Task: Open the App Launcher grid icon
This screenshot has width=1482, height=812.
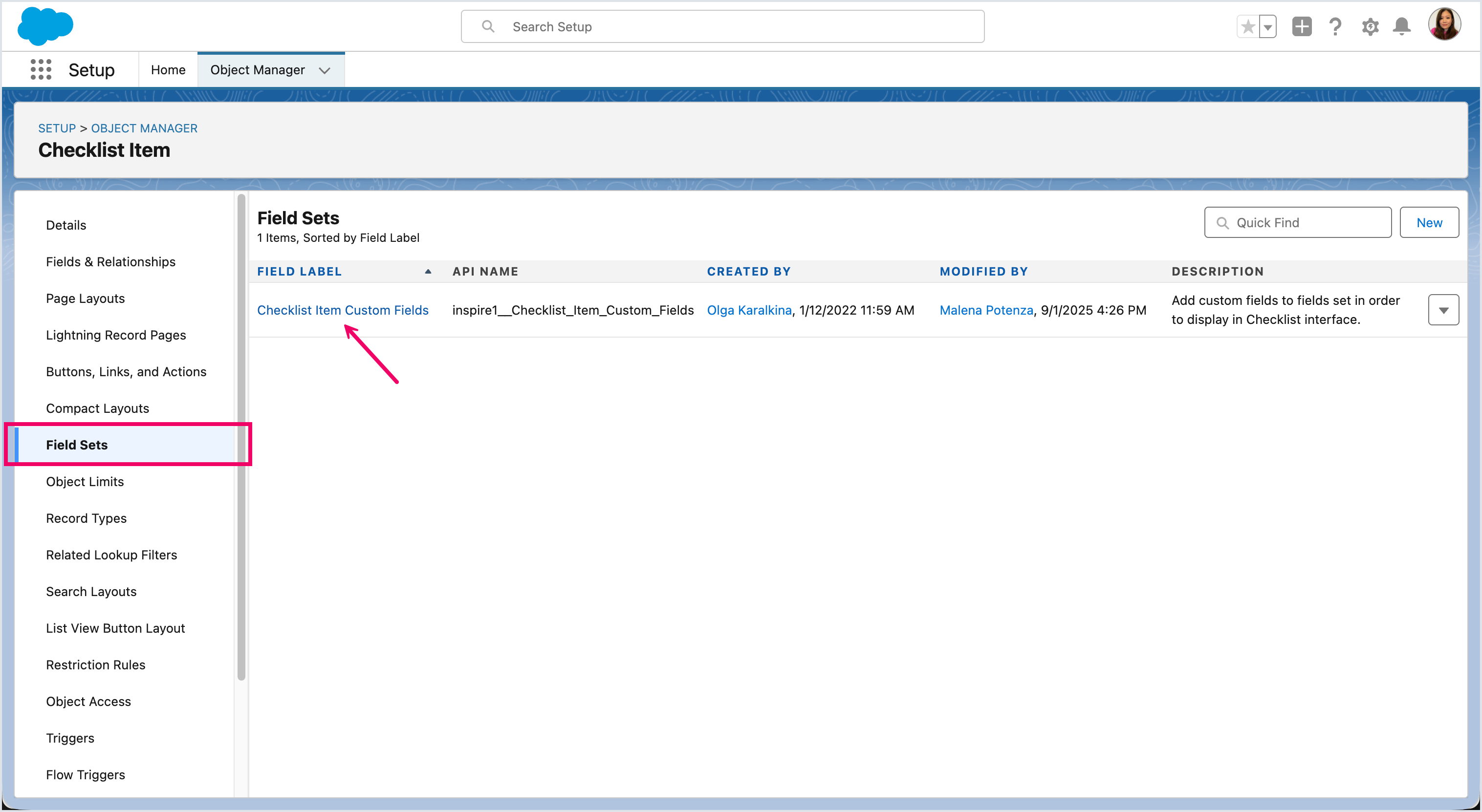Action: point(41,69)
